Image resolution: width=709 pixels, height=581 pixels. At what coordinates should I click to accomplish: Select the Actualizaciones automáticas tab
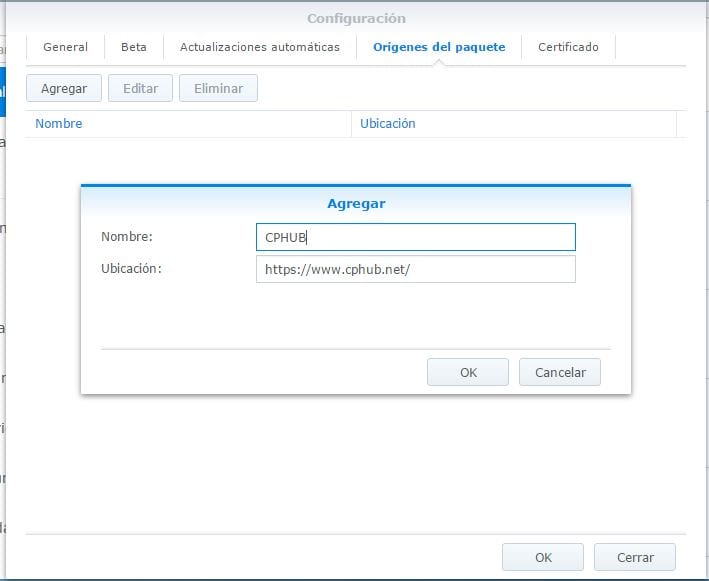point(259,47)
